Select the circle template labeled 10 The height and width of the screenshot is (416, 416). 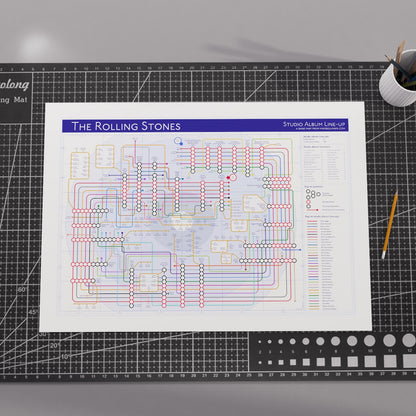pos(369,341)
